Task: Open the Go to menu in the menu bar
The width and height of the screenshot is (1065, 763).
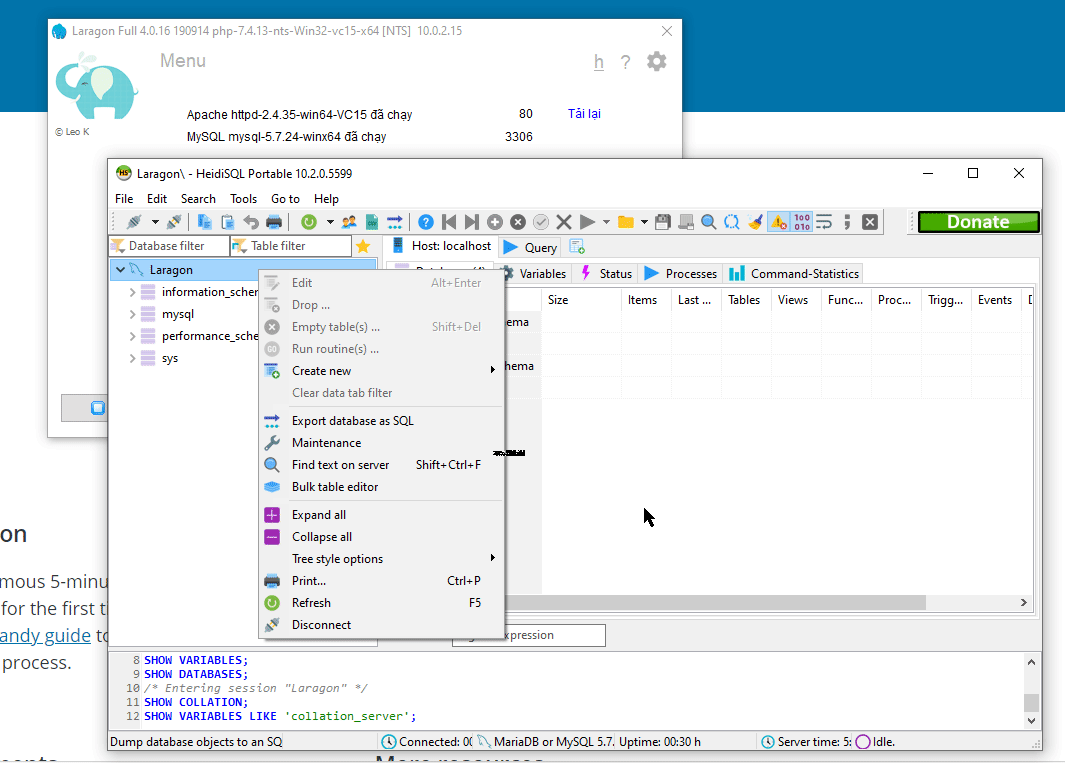Action: click(x=285, y=199)
